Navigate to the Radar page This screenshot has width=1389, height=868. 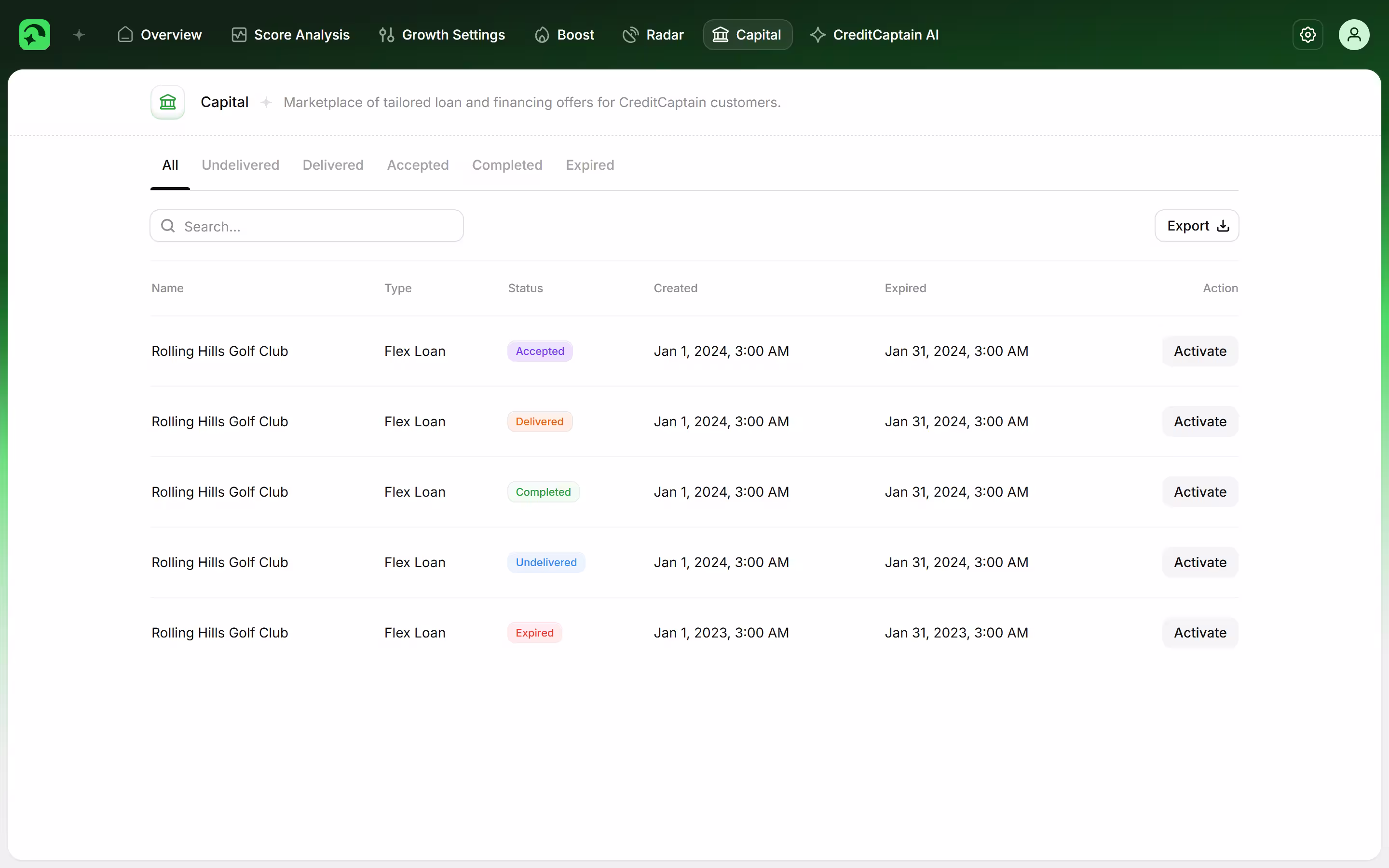click(653, 35)
